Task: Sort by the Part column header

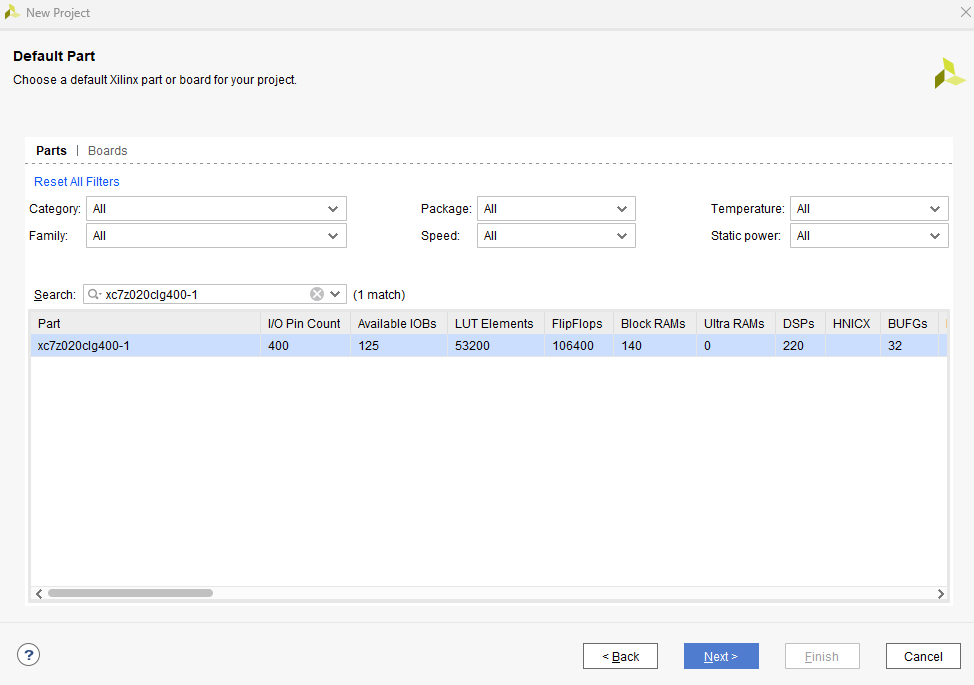Action: (x=145, y=324)
